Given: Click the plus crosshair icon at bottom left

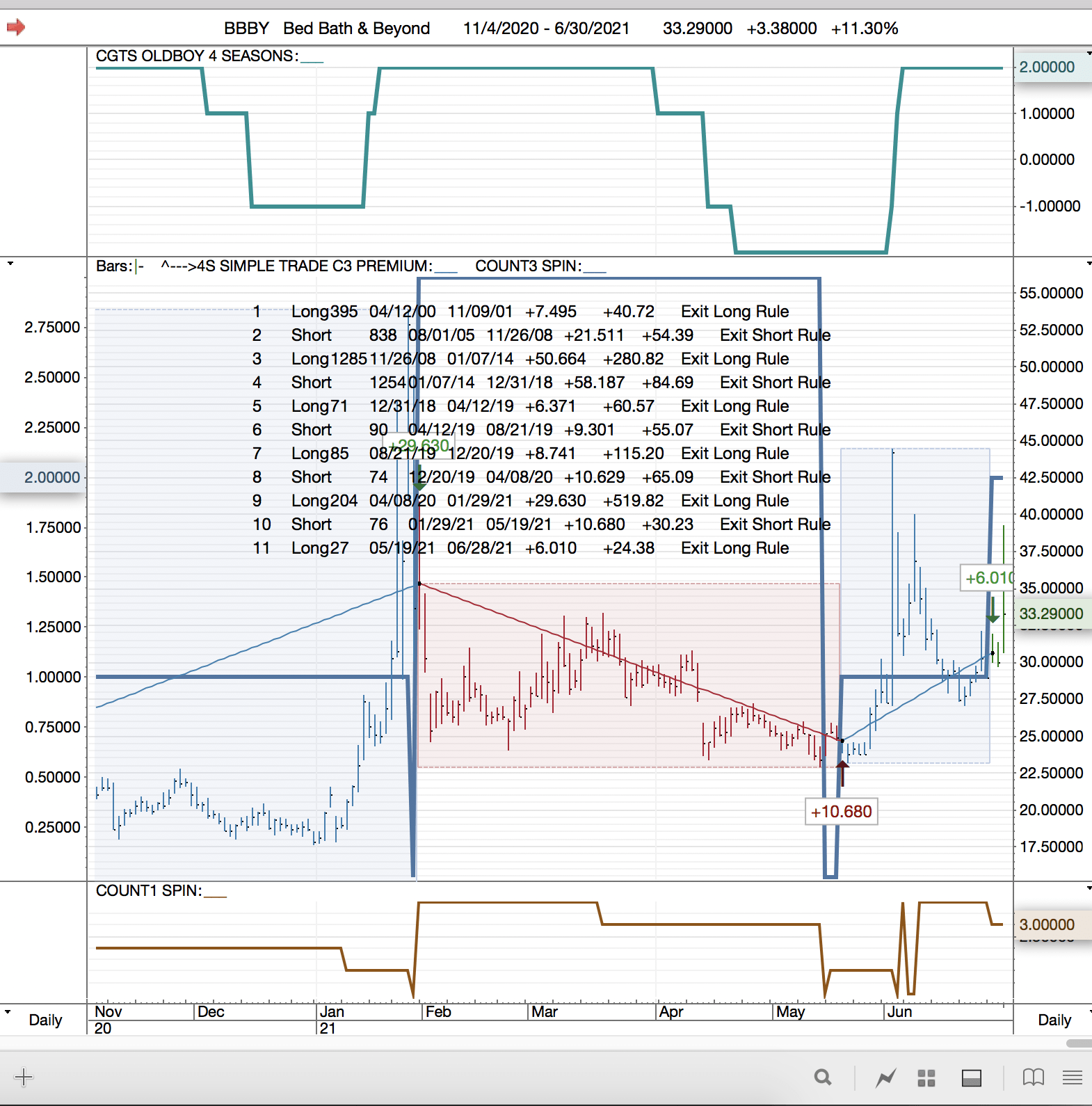Looking at the screenshot, I should click(x=24, y=1077).
